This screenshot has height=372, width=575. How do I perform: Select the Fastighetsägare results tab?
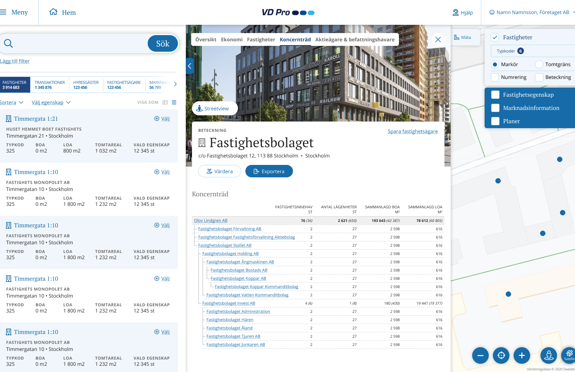point(124,85)
